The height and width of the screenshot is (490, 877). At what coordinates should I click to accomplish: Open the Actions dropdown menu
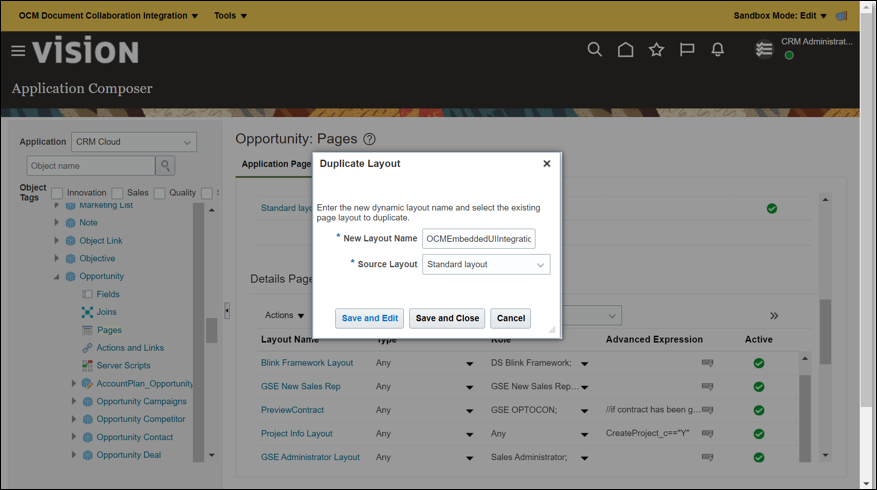coord(285,315)
